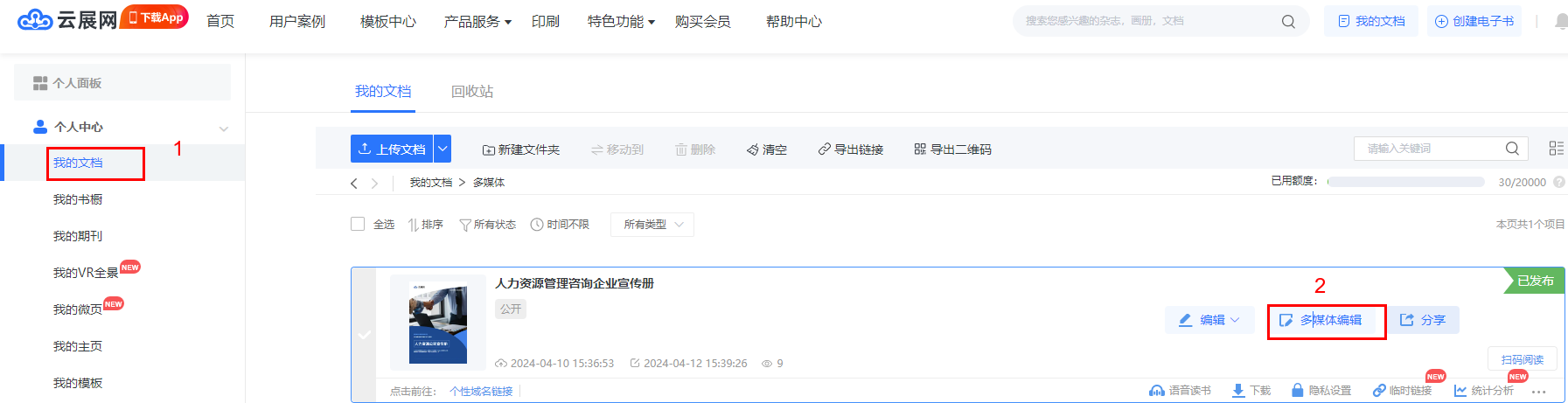Image resolution: width=1568 pixels, height=403 pixels.
Task: Click the more options ellipsis icon
Action: tap(1539, 392)
